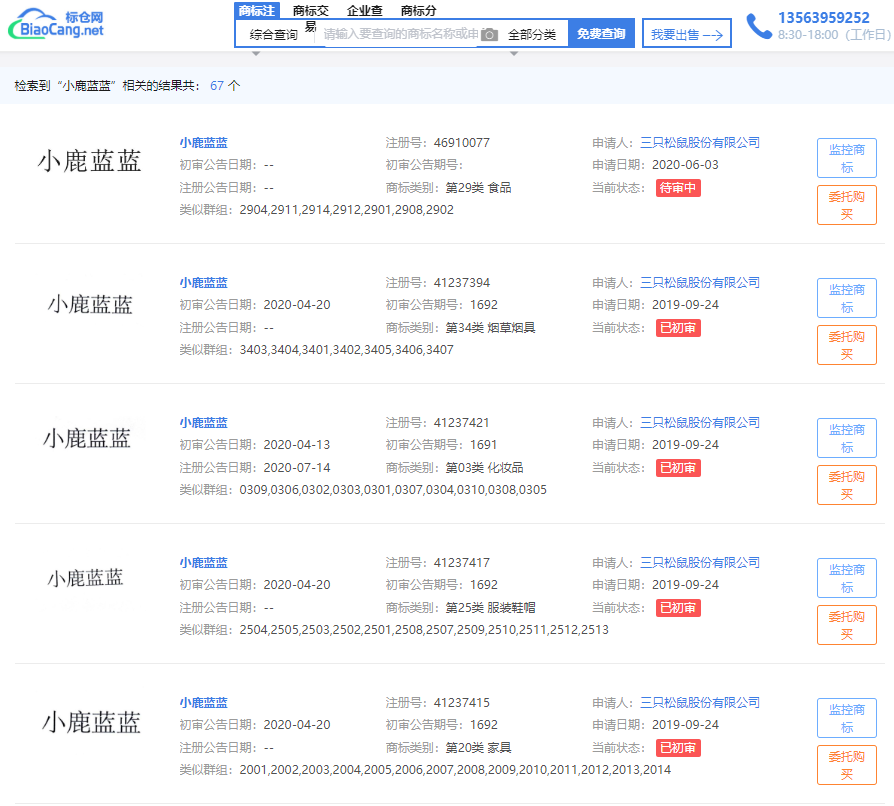Click 委托购买 for registration 41237417
Image resolution: width=894 pixels, height=806 pixels.
(847, 625)
